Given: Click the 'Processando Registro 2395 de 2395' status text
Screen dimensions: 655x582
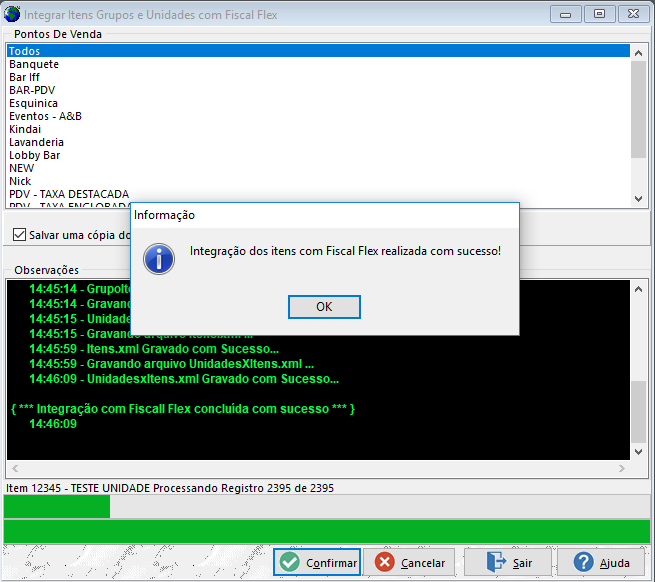Looking at the screenshot, I should pos(243,488).
